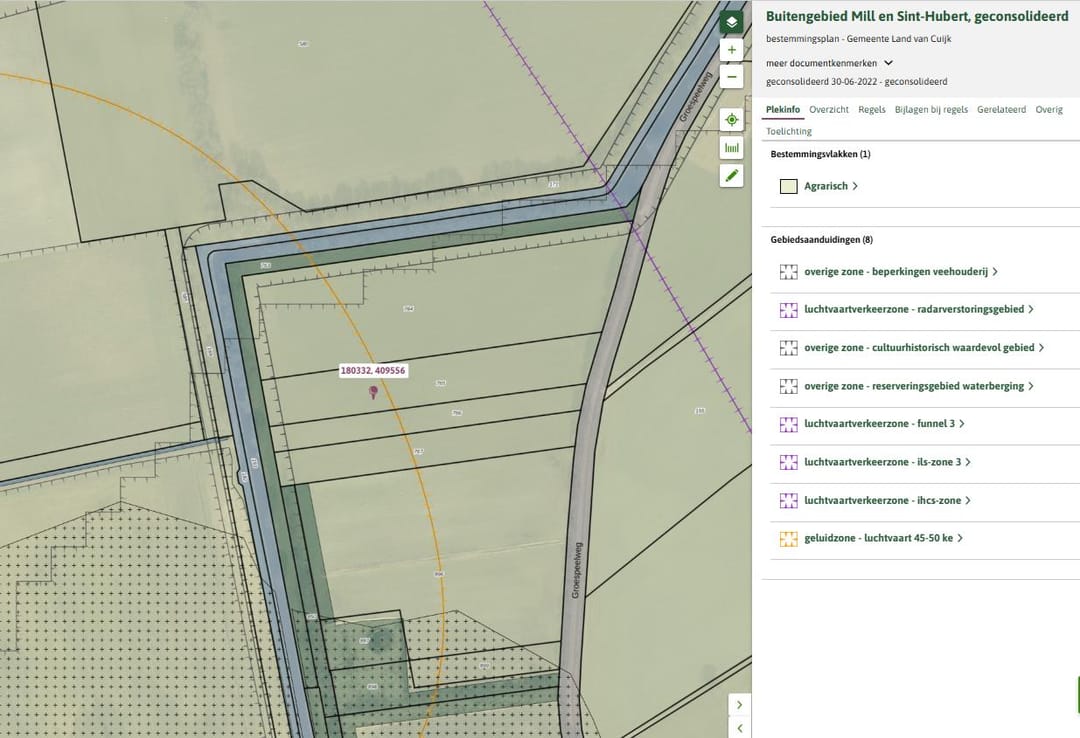Open the map layers panel

(x=732, y=22)
